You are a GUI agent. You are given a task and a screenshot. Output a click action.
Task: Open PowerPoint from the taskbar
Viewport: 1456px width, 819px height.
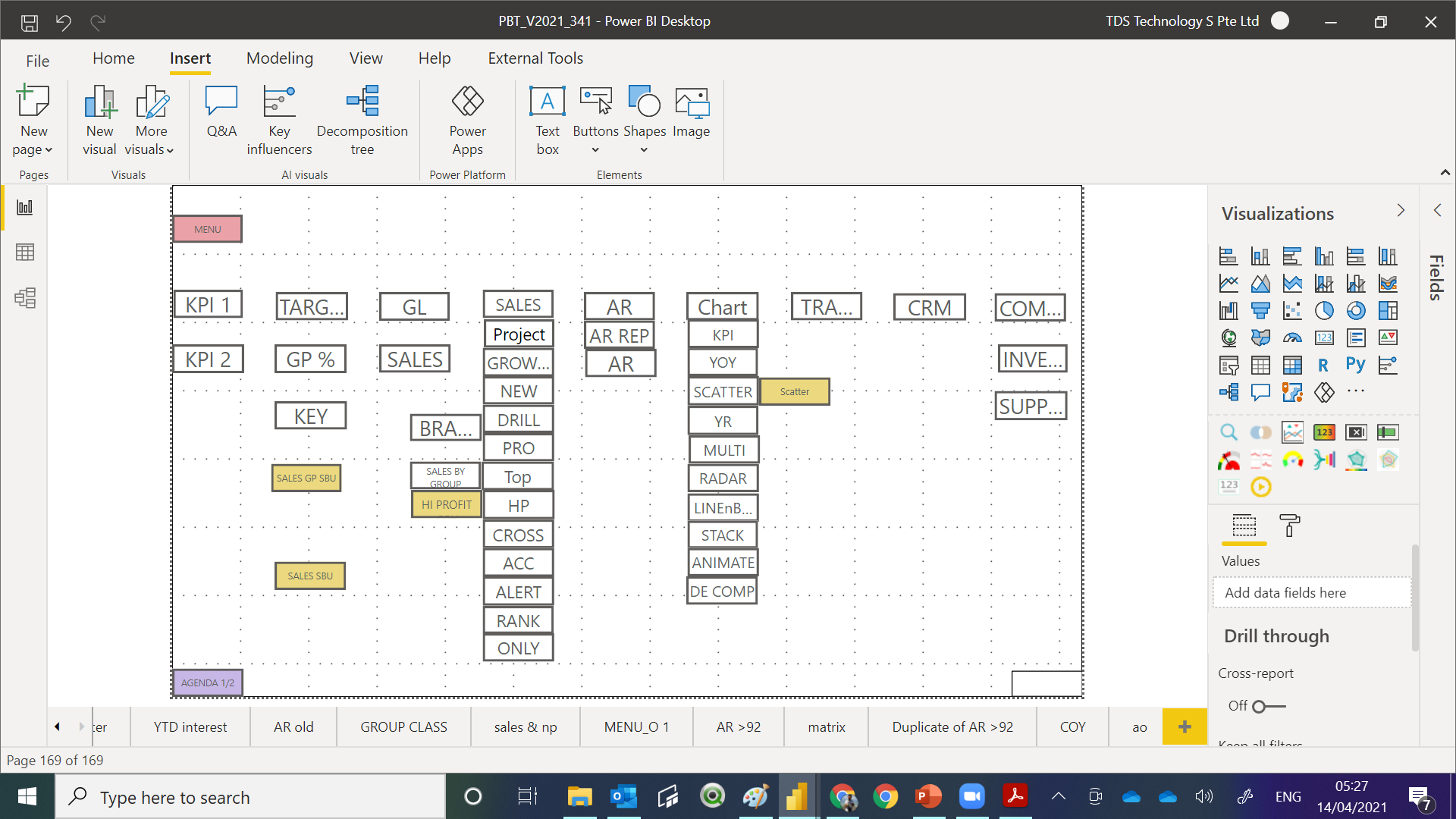928,797
